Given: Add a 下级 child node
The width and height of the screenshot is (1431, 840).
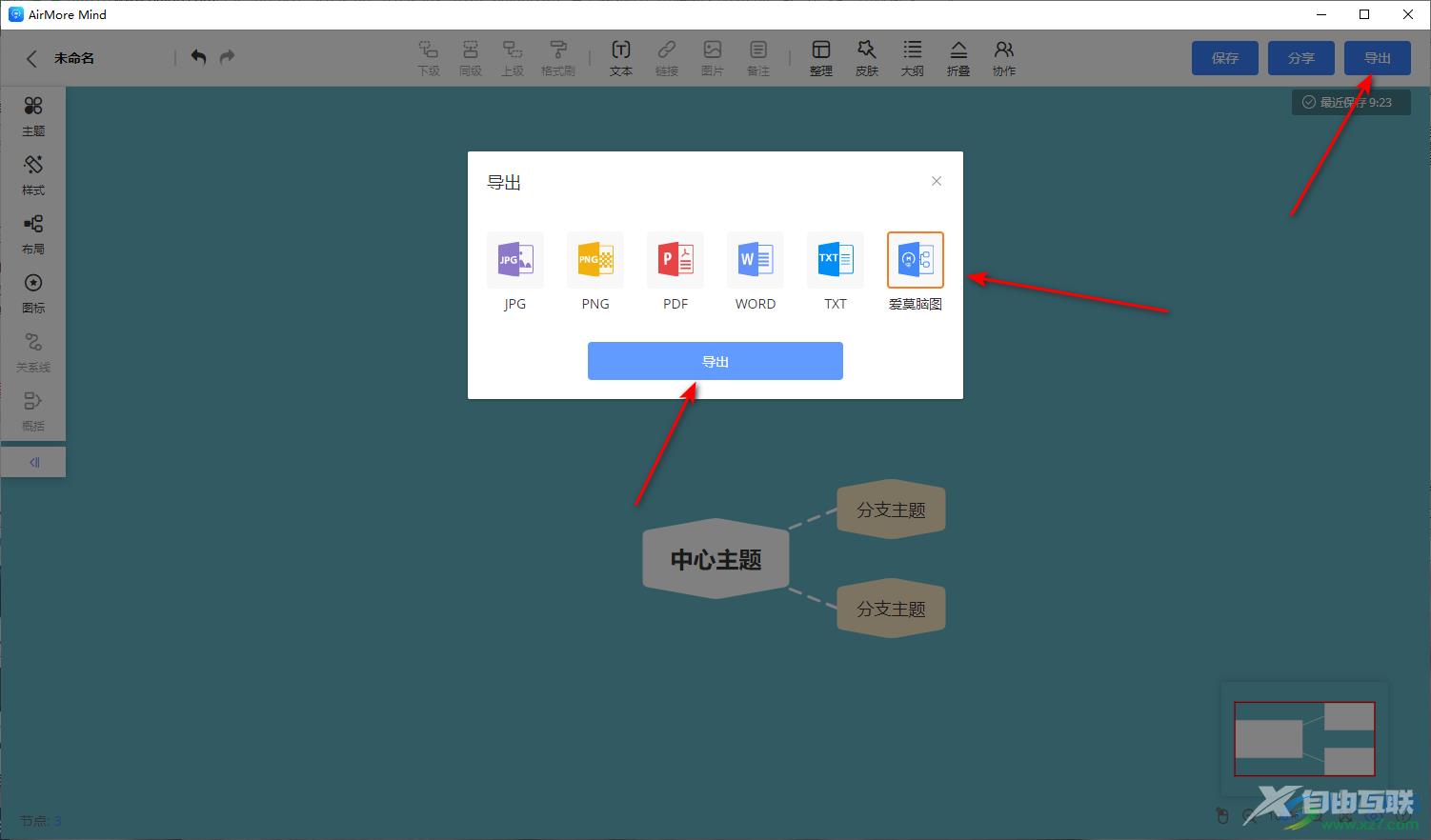Looking at the screenshot, I should (x=429, y=58).
